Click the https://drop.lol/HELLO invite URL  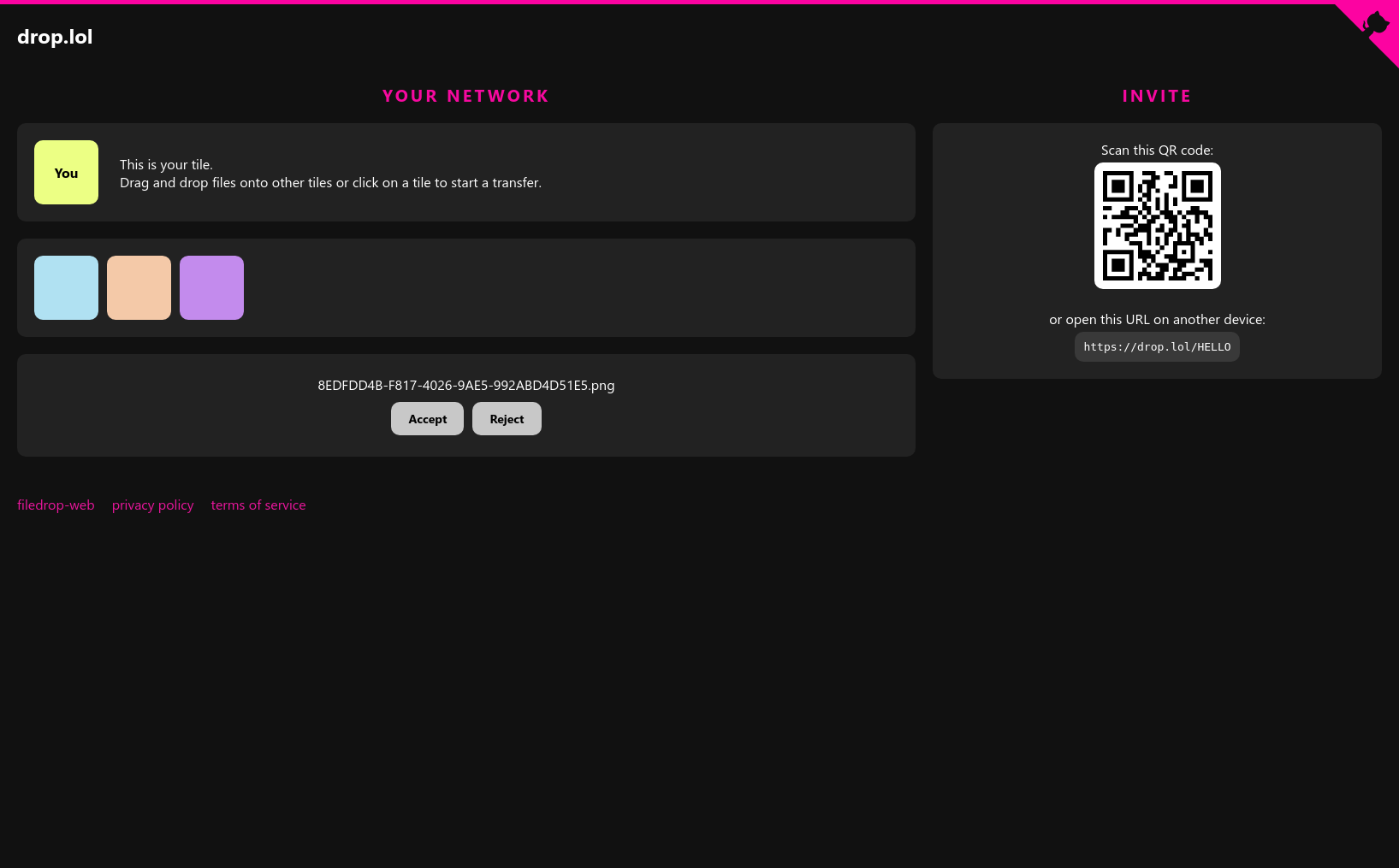(1157, 347)
